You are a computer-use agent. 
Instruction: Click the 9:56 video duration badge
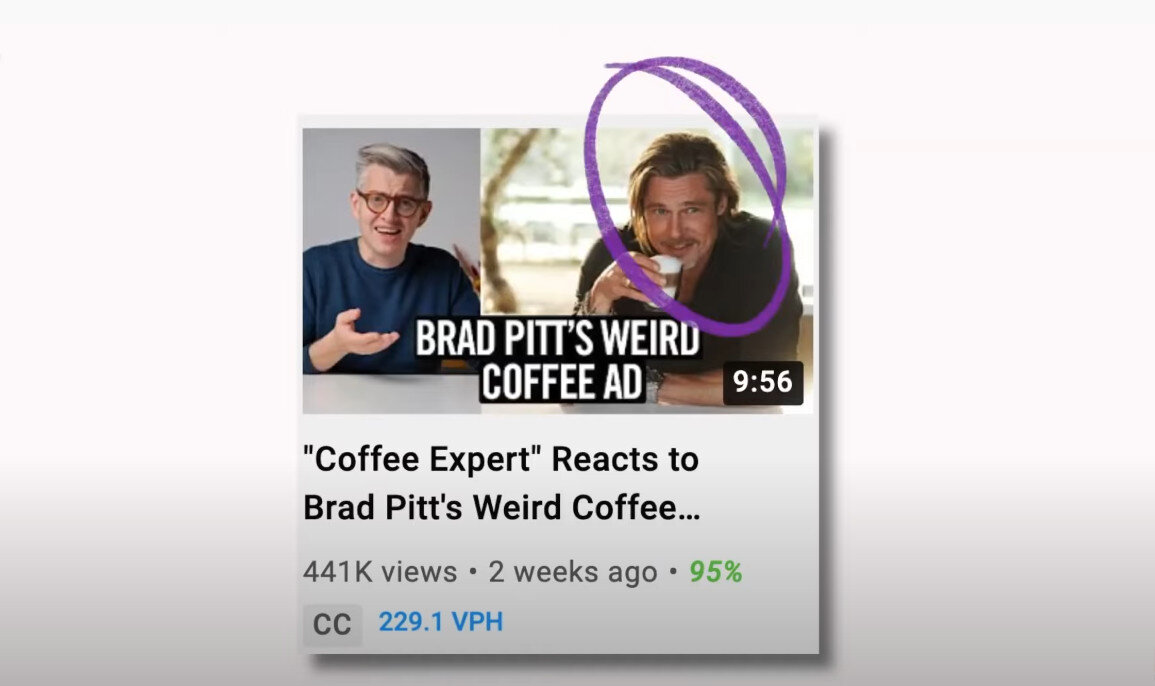tap(762, 382)
